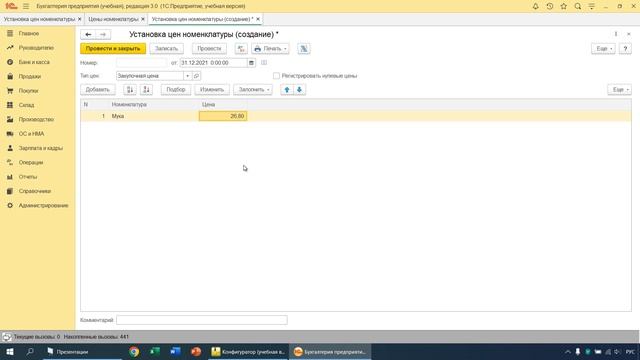Open Отчеты section in sidebar
The height and width of the screenshot is (360, 640).
(28, 176)
